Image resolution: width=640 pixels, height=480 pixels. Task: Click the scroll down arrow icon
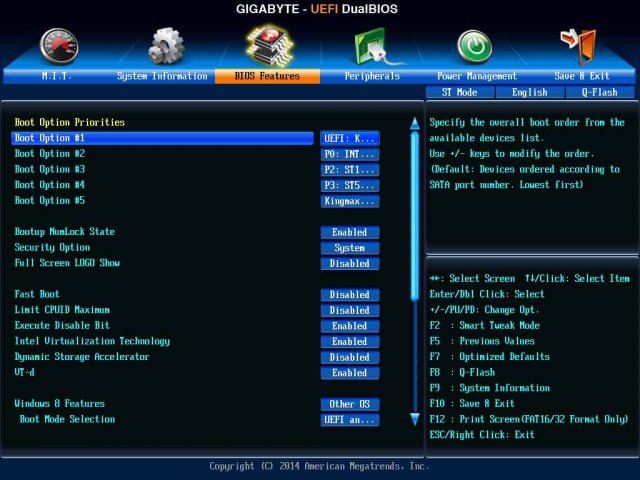(x=414, y=419)
